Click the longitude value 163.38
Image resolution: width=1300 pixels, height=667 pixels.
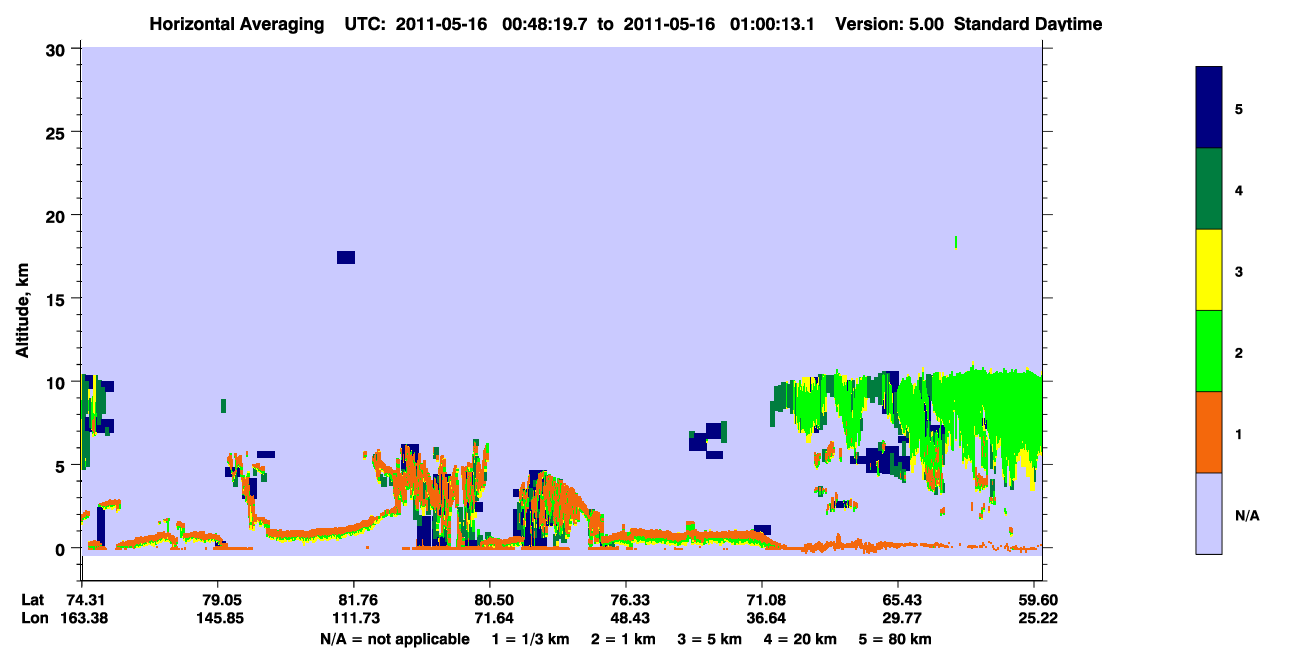click(82, 618)
